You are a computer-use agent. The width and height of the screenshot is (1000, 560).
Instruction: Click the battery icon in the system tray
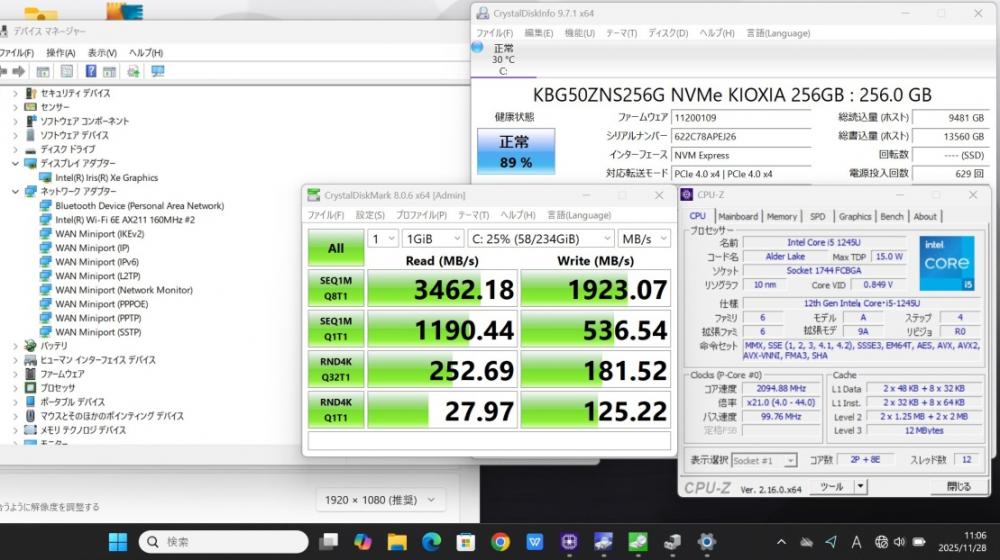[919, 542]
